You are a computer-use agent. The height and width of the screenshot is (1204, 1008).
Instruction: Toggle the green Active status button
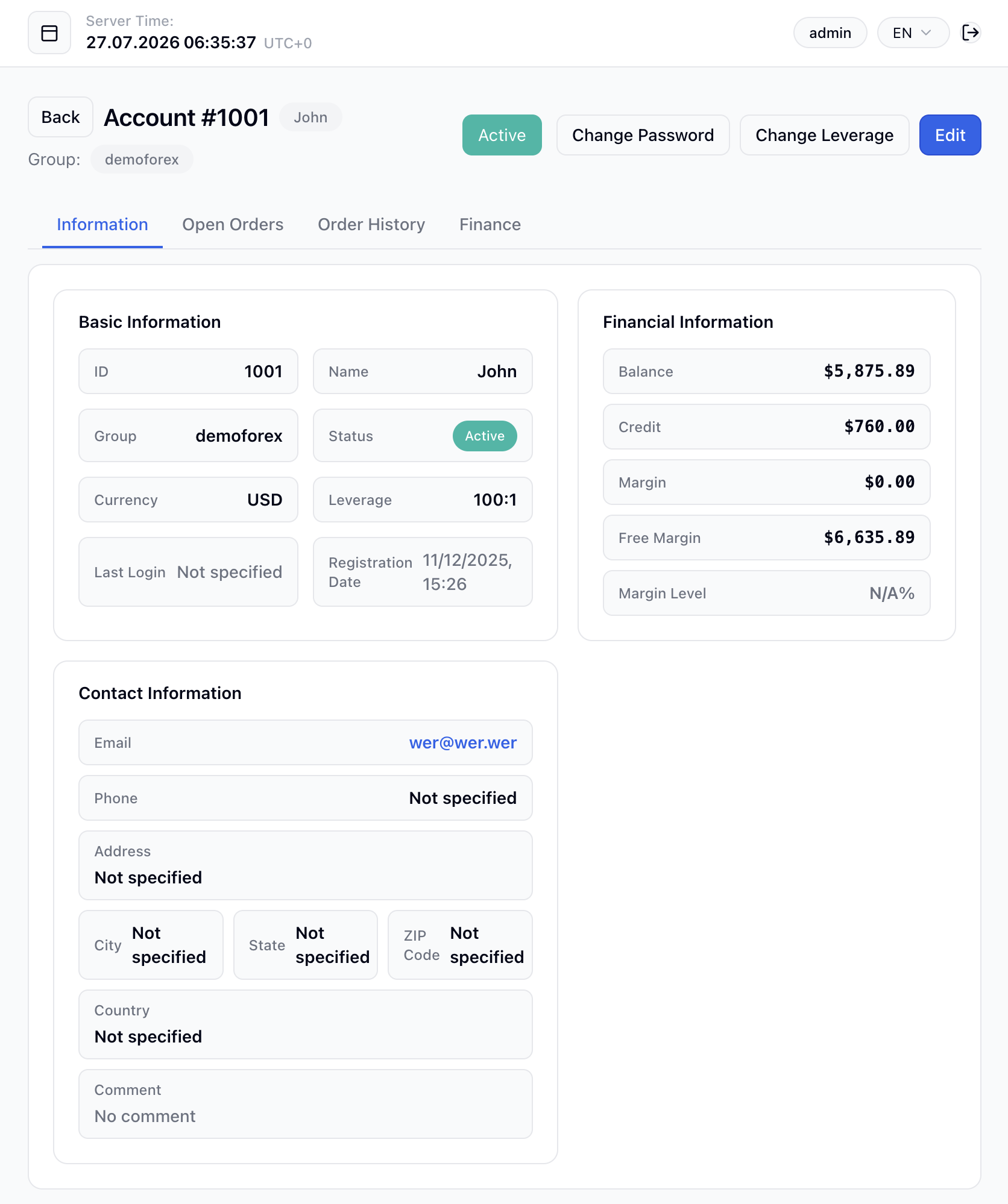click(x=502, y=135)
